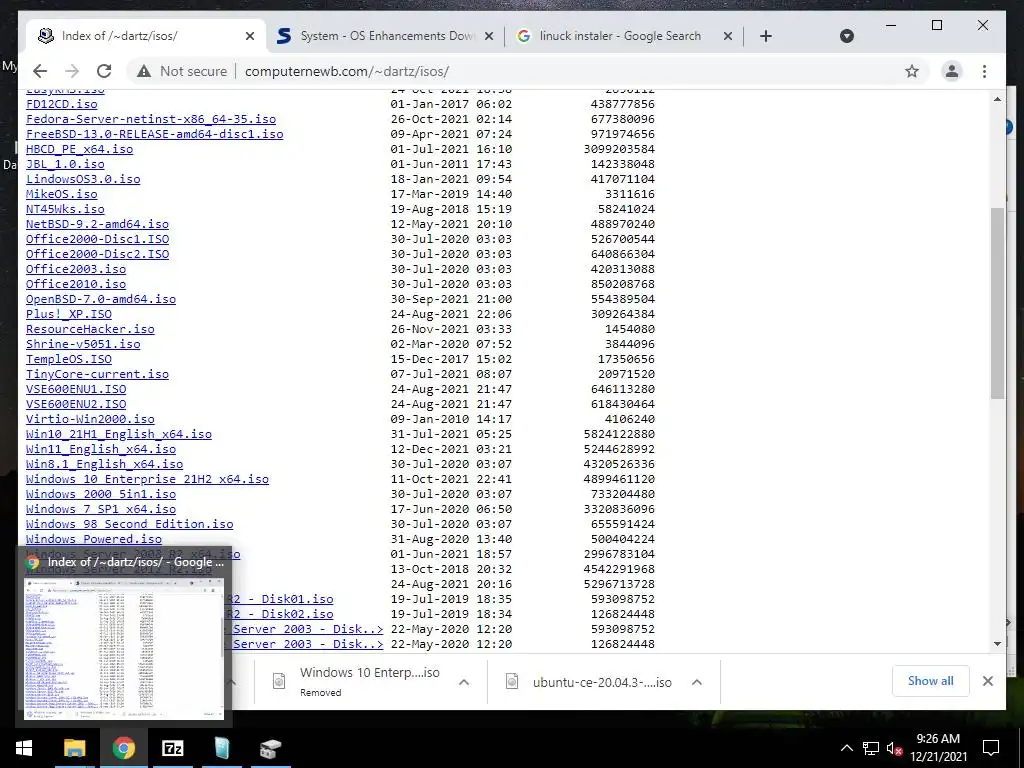Click Windows_98_Second_Edition.iso link
Viewport: 1024px width, 768px height.
[x=129, y=524]
